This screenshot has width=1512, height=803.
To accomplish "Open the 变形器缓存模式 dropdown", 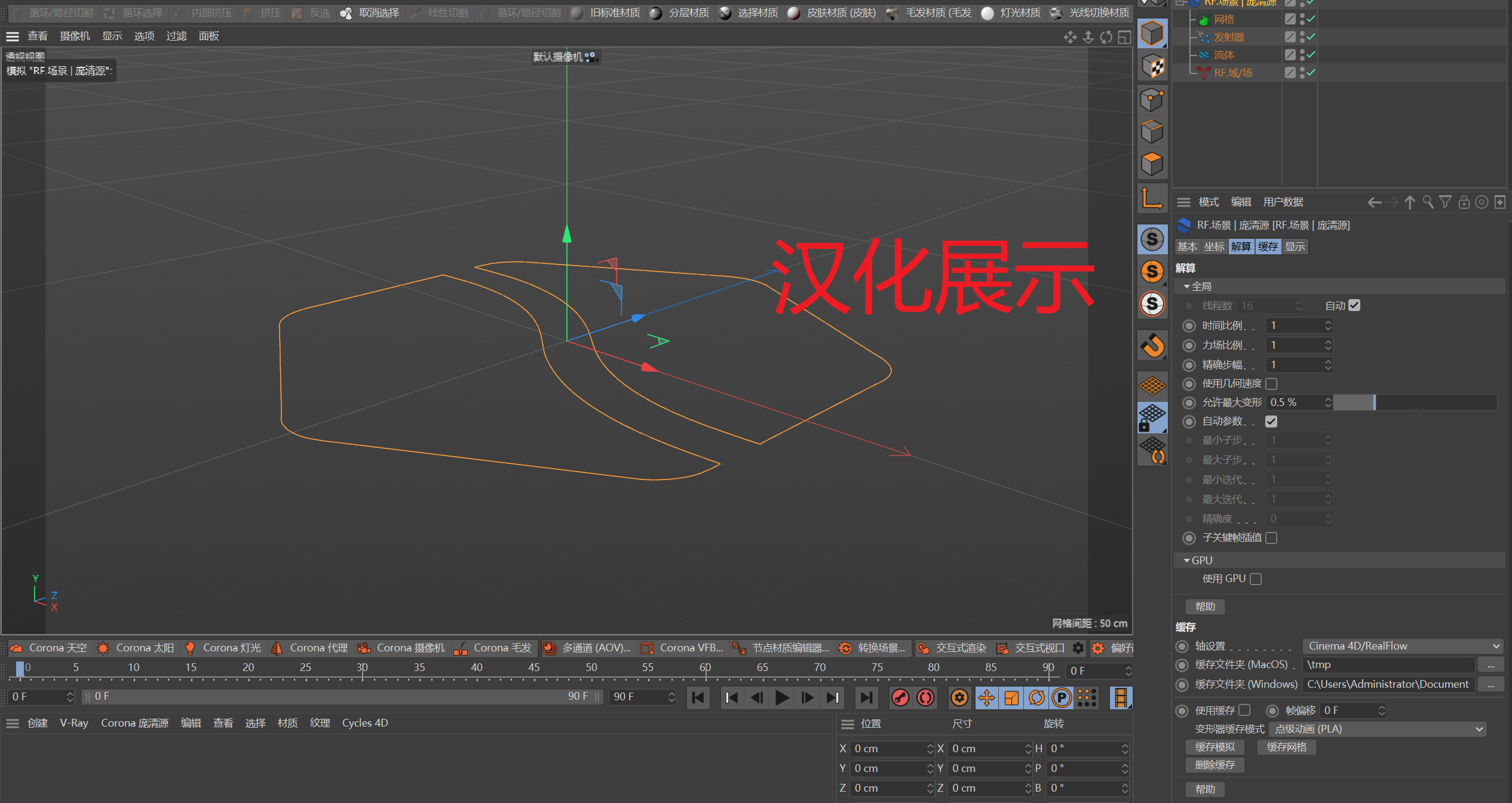I will tap(1378, 729).
